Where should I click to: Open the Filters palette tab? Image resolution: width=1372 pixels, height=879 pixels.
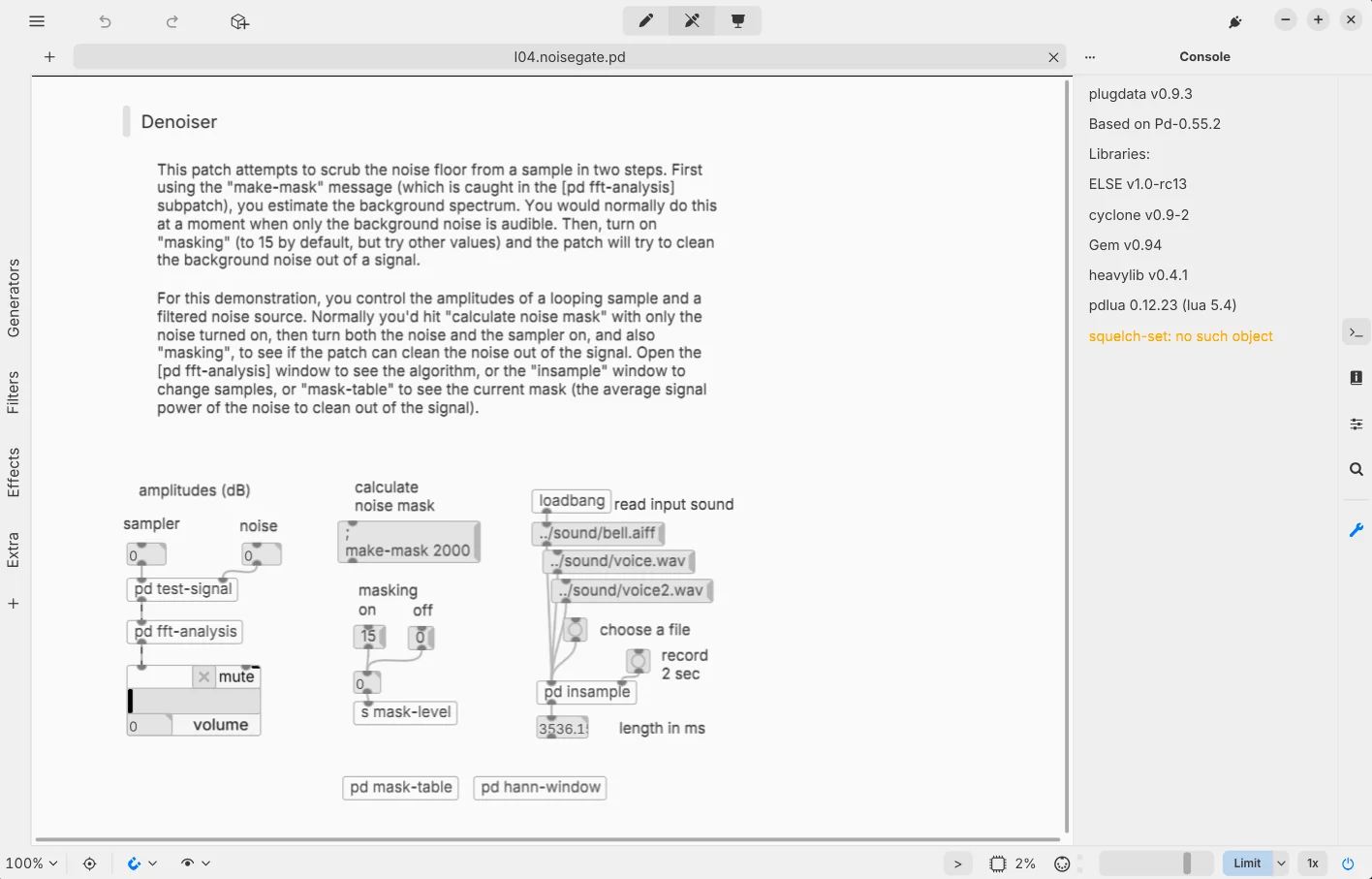click(x=14, y=392)
